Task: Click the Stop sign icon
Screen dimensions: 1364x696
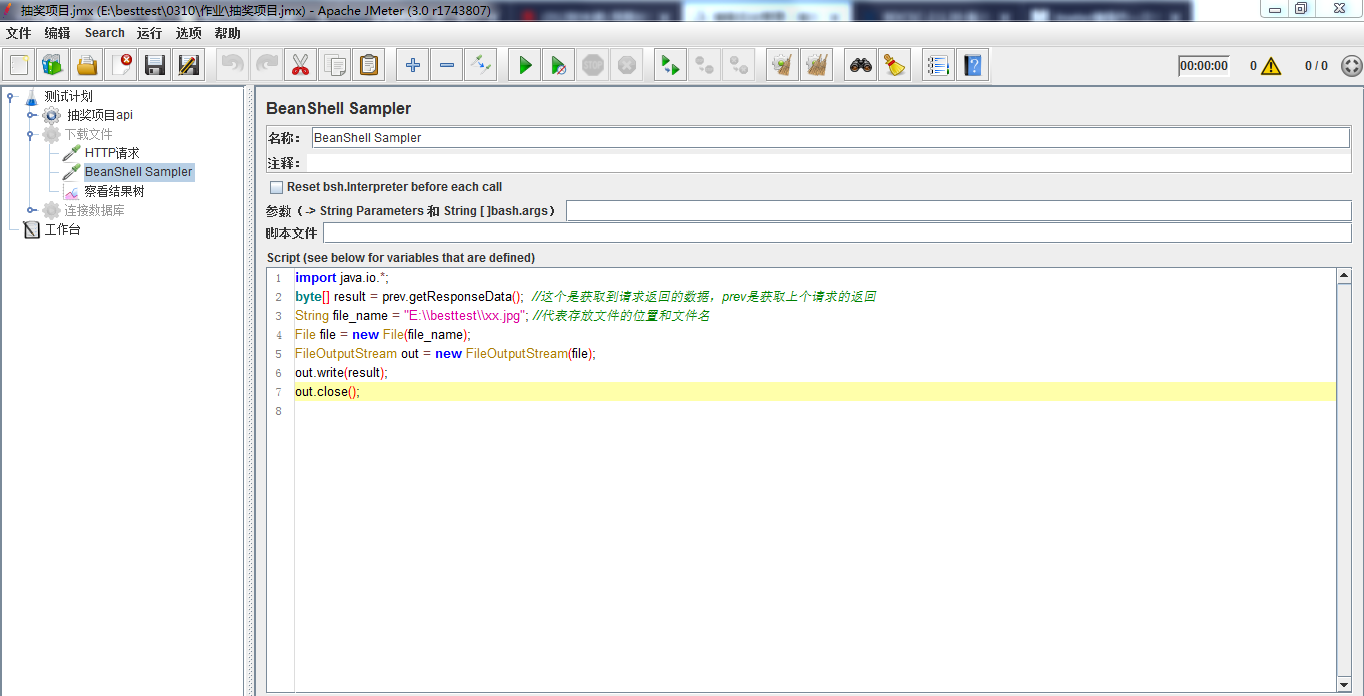Action: [593, 66]
